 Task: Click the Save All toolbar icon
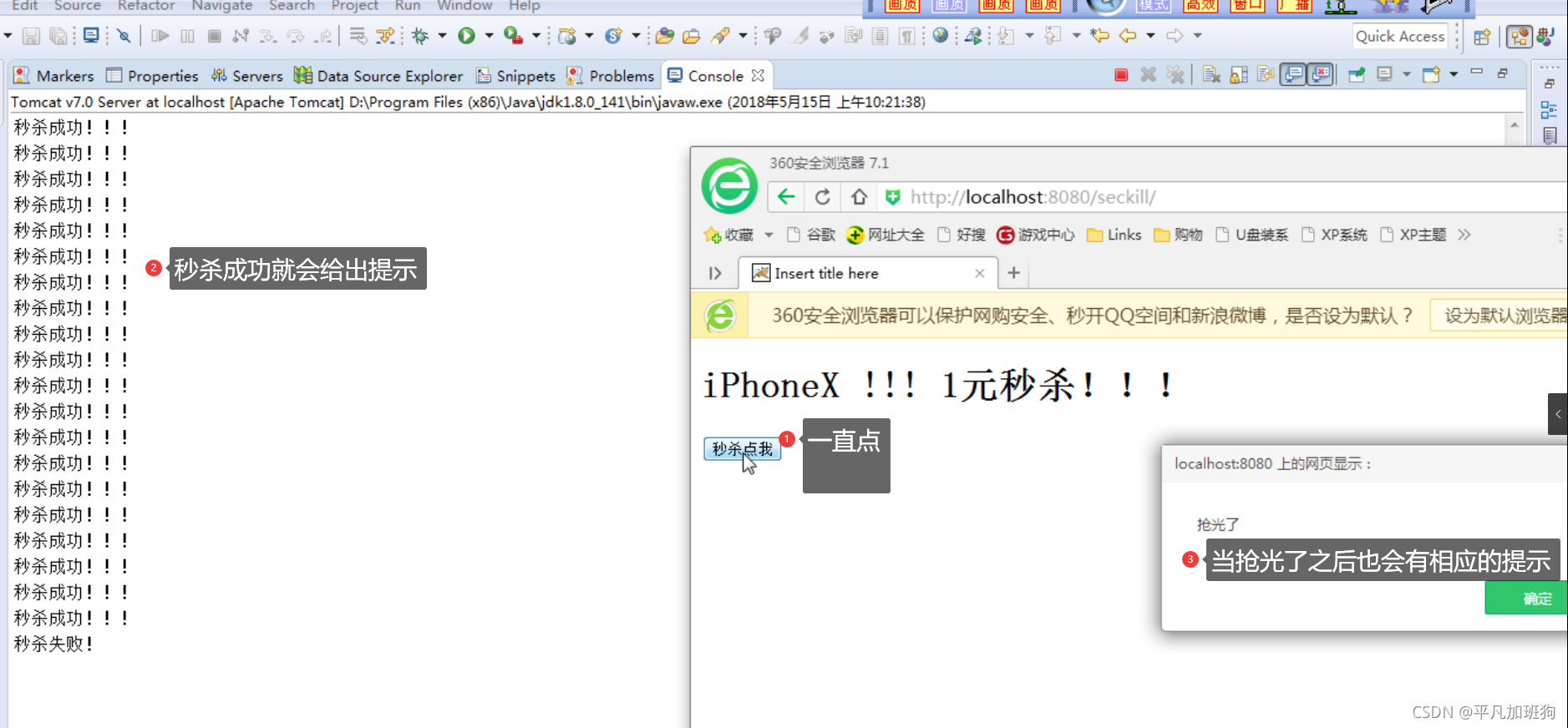(x=58, y=36)
